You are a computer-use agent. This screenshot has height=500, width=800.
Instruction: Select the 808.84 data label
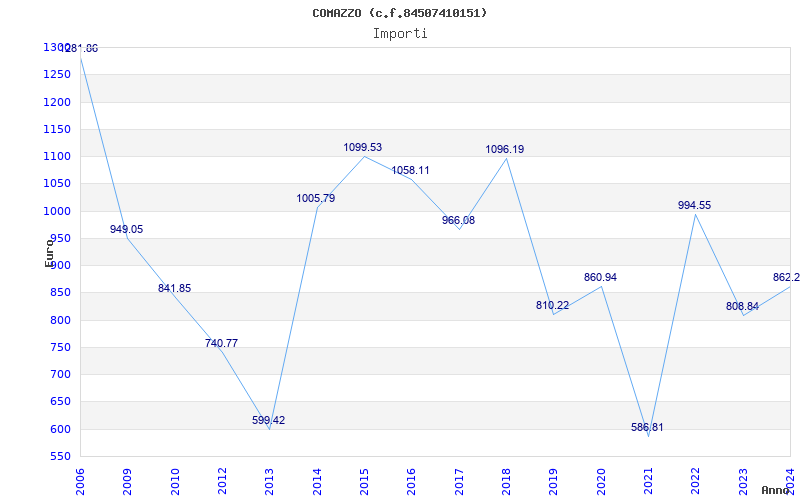click(742, 307)
